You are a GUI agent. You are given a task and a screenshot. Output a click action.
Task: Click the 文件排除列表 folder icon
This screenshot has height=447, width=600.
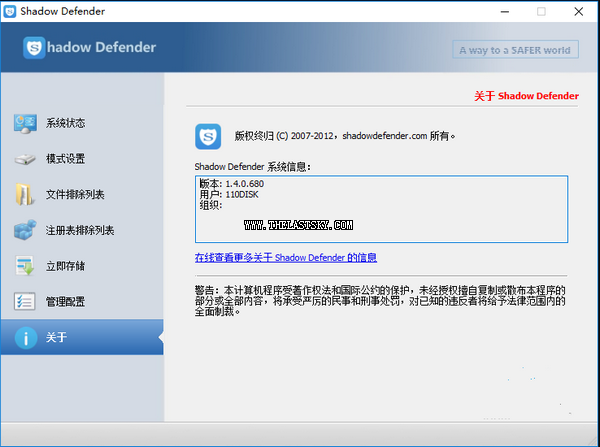(x=24, y=194)
